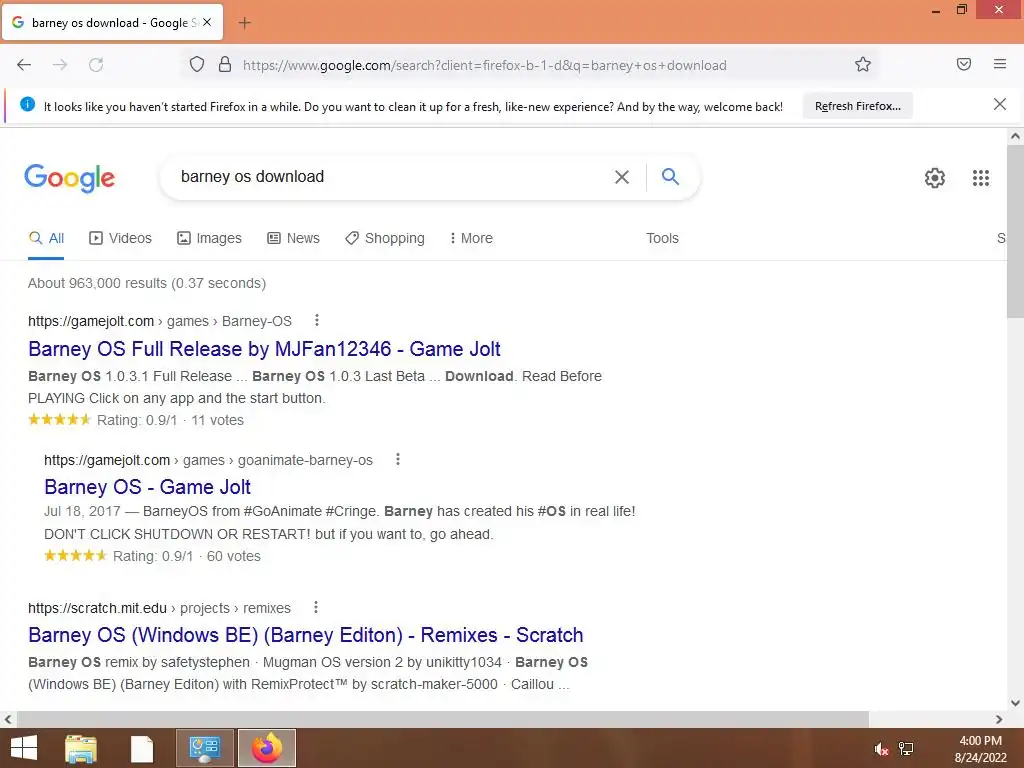Image resolution: width=1024 pixels, height=768 pixels.
Task: Expand the More search categories menu
Action: [x=471, y=238]
